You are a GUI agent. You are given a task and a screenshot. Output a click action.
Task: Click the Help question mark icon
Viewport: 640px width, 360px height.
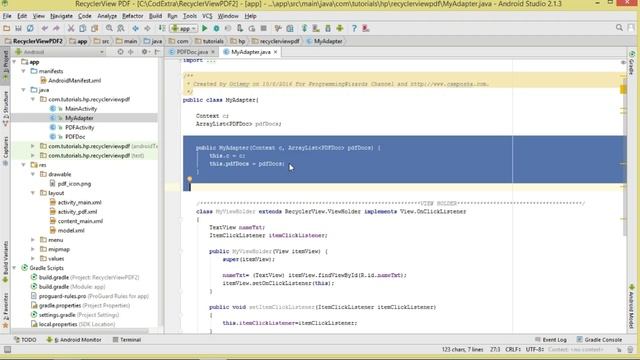354,28
